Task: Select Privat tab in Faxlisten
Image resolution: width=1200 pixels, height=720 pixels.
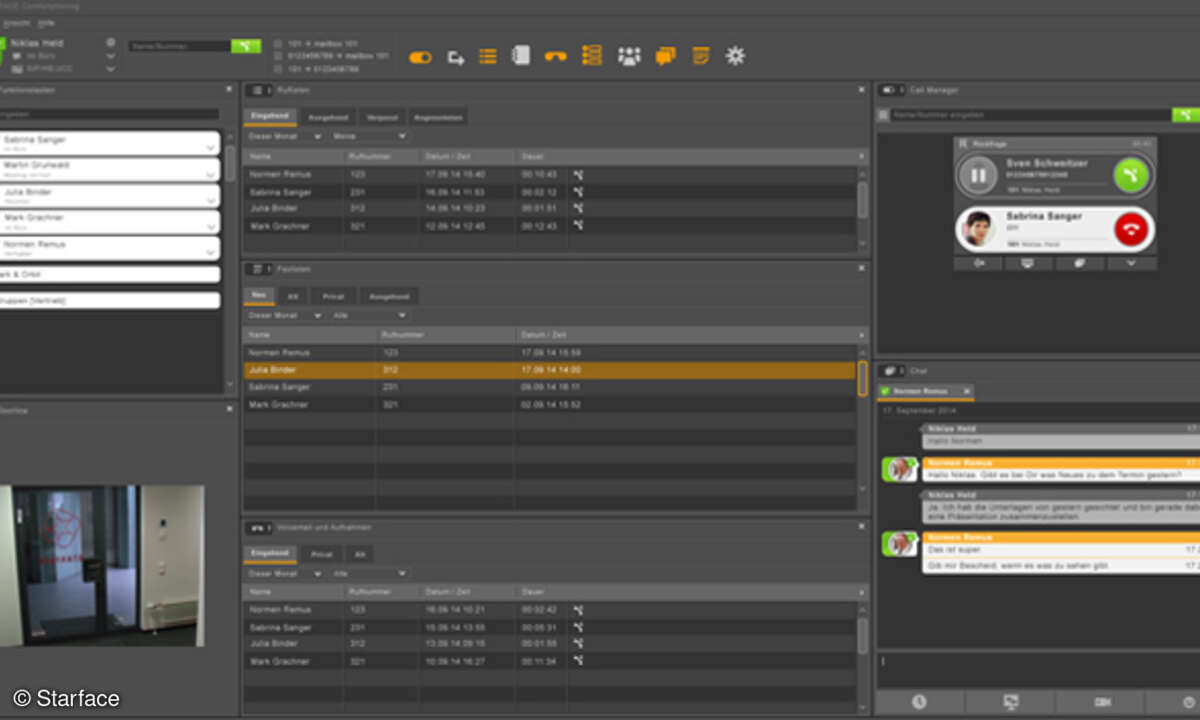Action: coord(333,296)
